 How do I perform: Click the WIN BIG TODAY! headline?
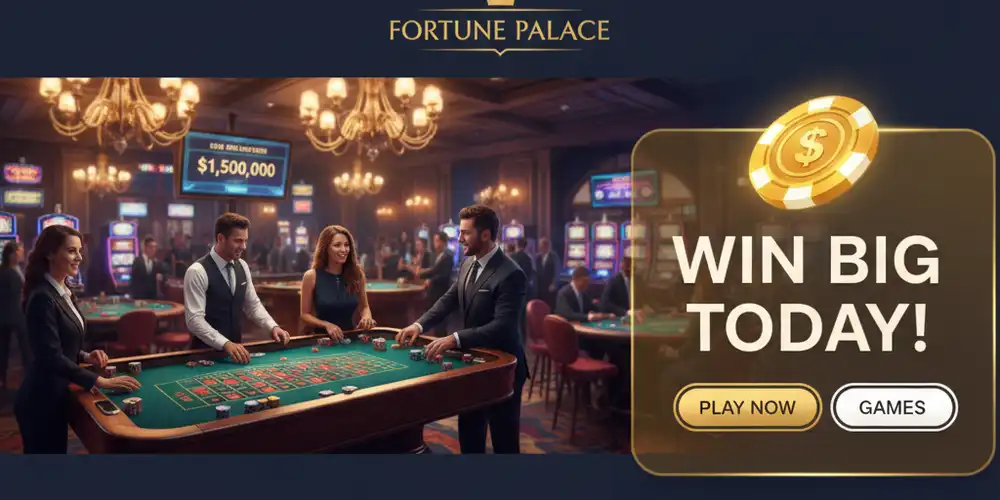click(x=806, y=296)
